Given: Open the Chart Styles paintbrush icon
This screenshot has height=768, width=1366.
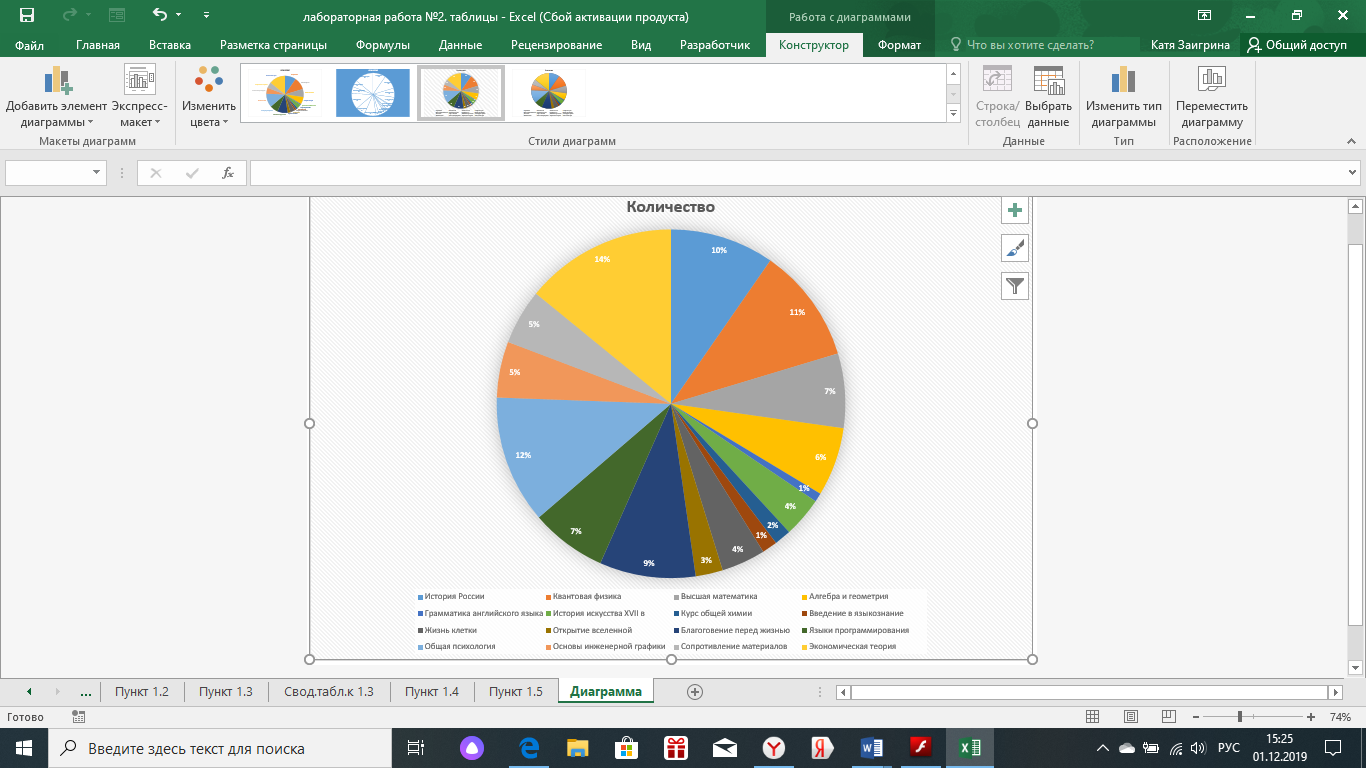Looking at the screenshot, I should point(1015,248).
